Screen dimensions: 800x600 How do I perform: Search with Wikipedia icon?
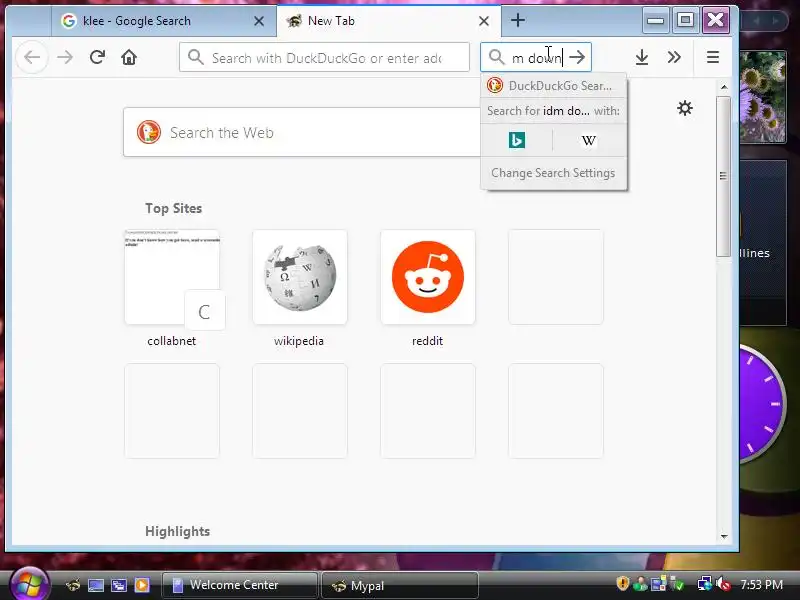click(589, 140)
